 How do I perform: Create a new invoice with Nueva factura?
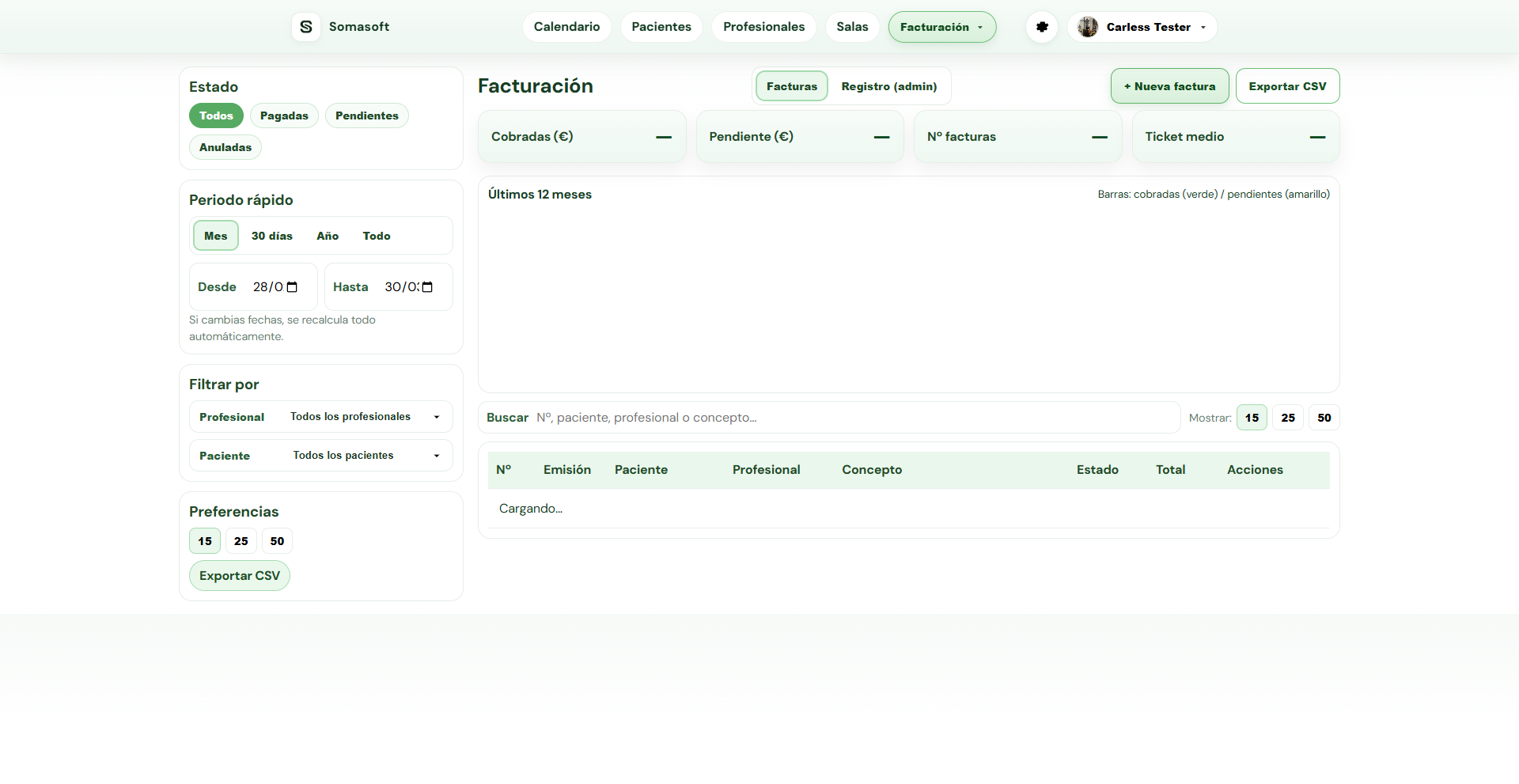pos(1169,85)
